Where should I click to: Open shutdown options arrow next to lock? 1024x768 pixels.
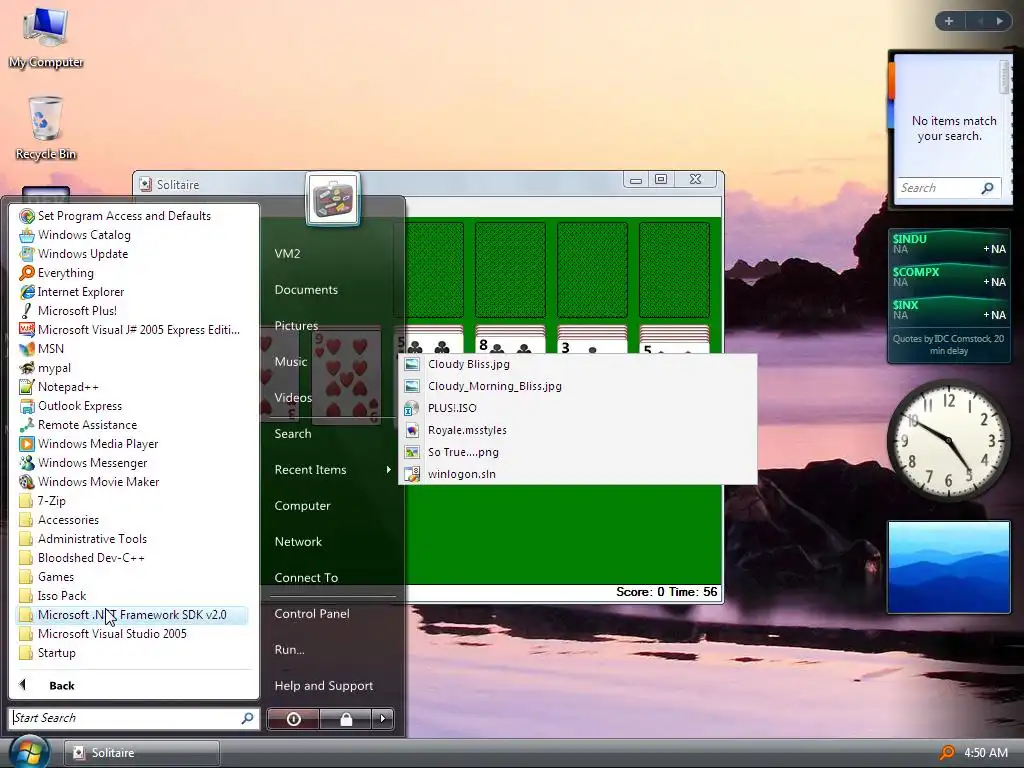[x=383, y=719]
